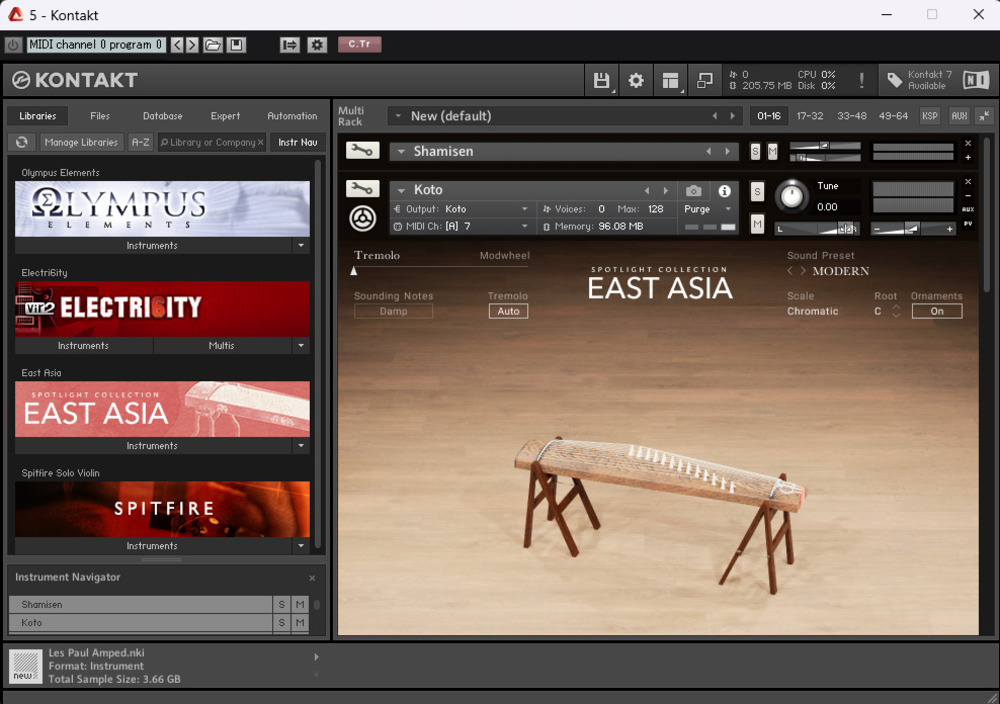Click the workspace layout panel icon
Image resolution: width=1000 pixels, height=704 pixels.
click(670, 81)
